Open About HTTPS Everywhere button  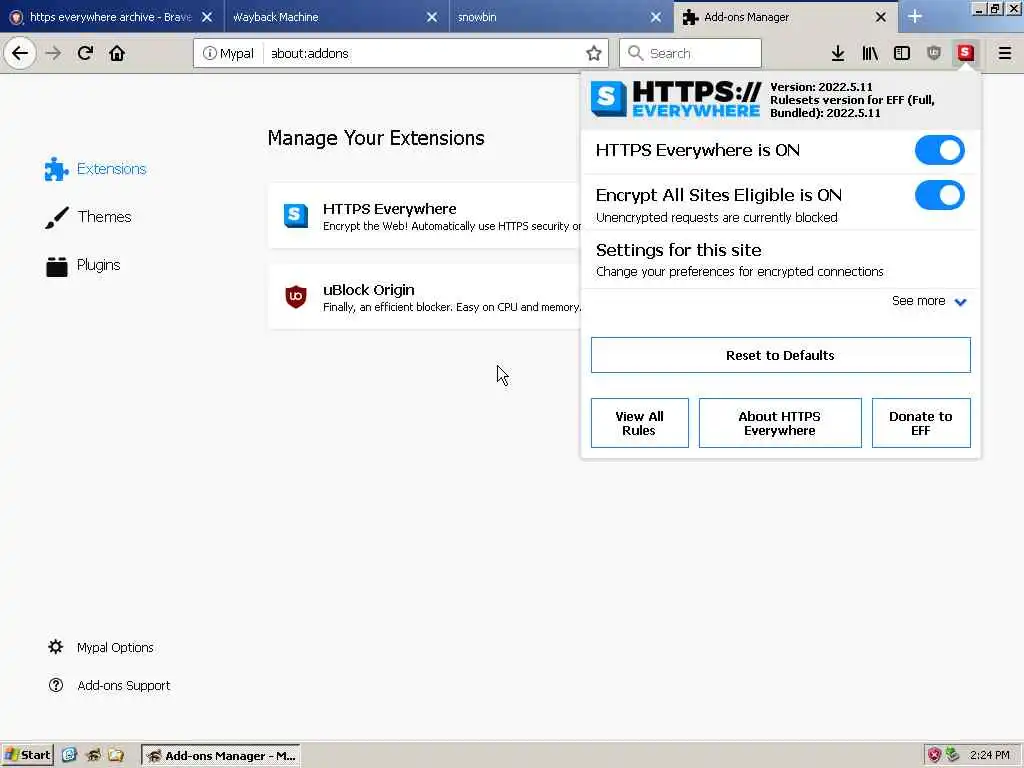[x=780, y=423]
